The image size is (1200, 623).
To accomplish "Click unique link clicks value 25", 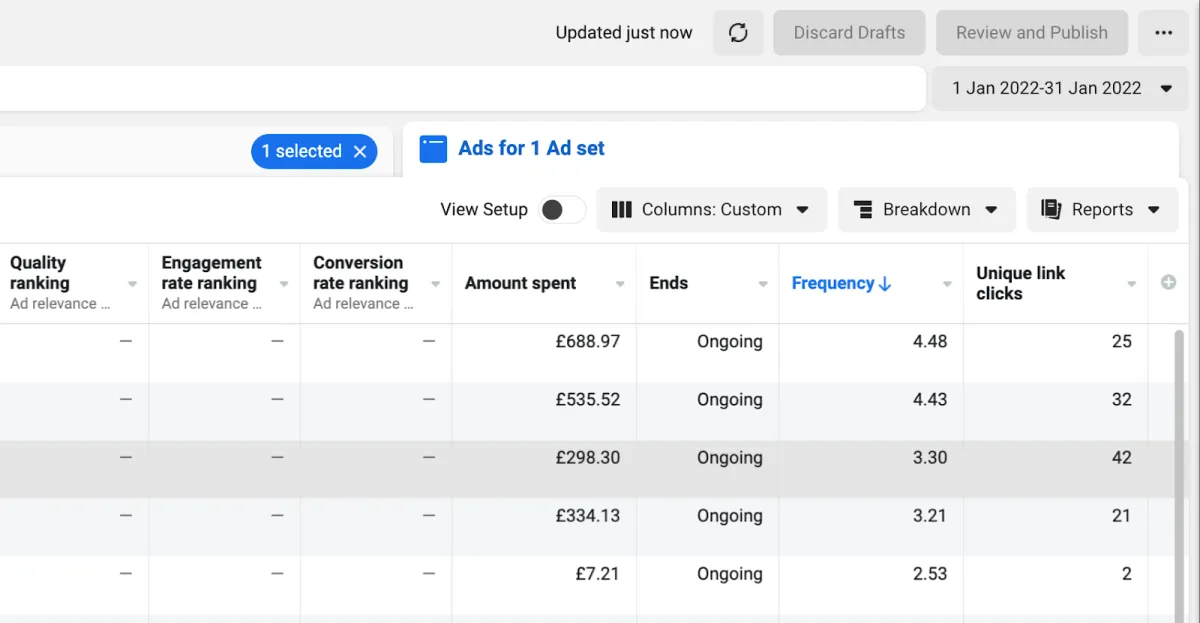I will [x=1121, y=341].
